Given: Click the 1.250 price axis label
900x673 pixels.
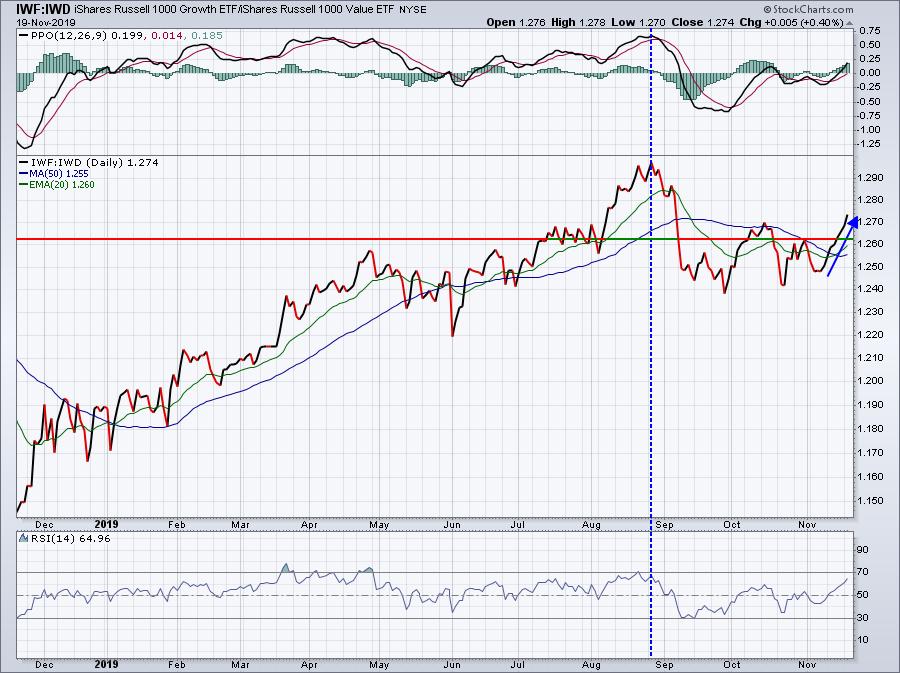Looking at the screenshot, I should 870,266.
